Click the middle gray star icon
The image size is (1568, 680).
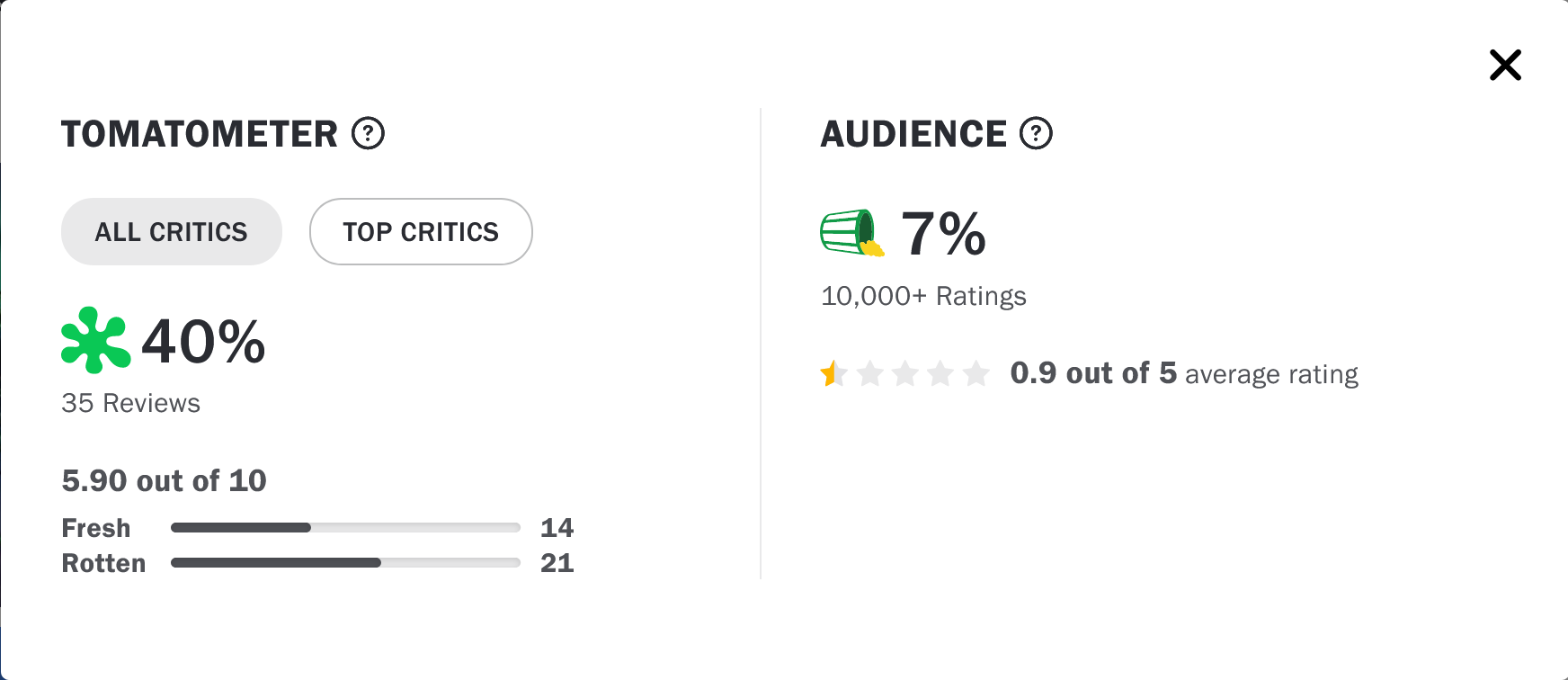point(906,373)
